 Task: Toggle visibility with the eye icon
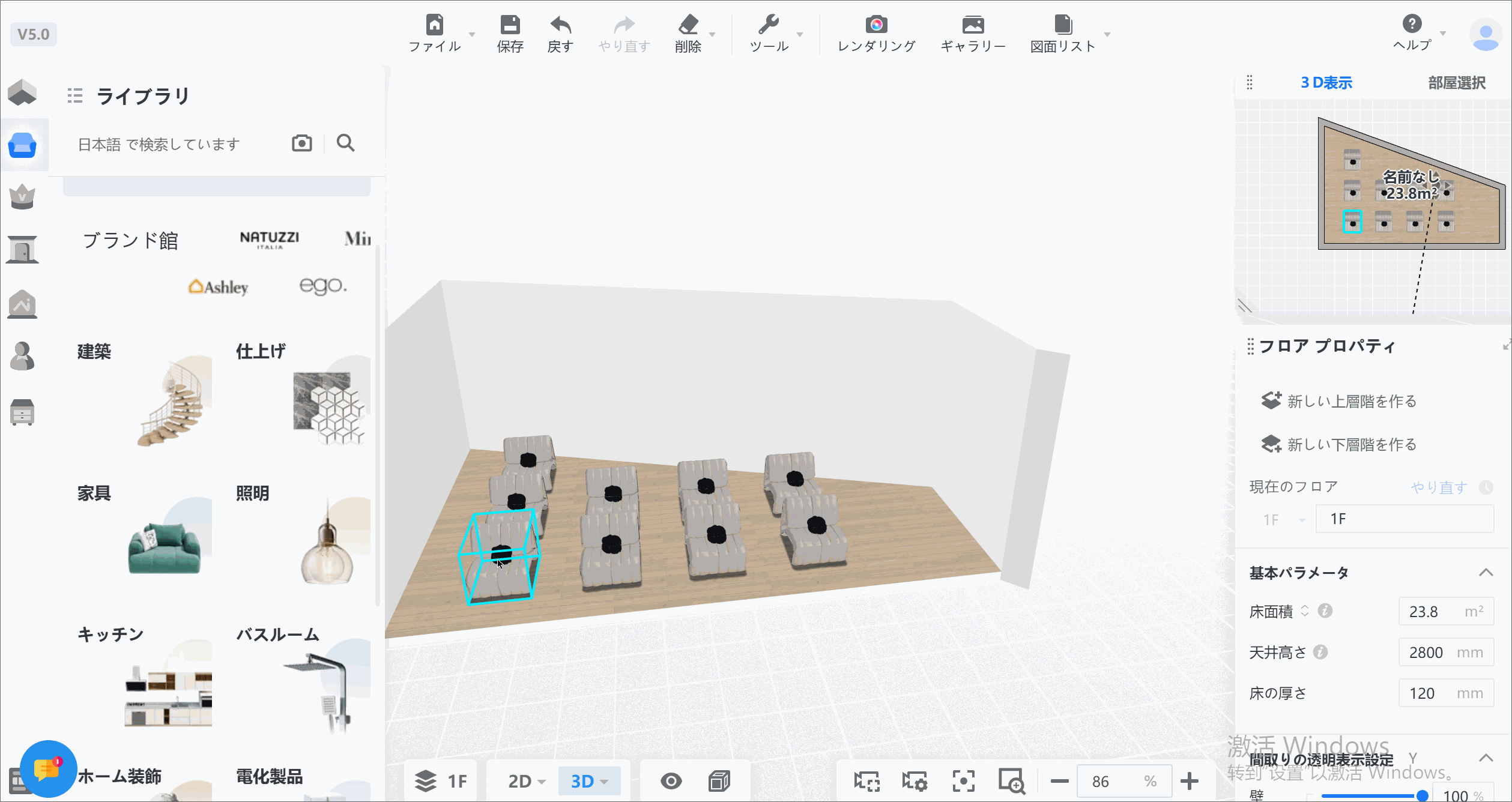[x=671, y=781]
